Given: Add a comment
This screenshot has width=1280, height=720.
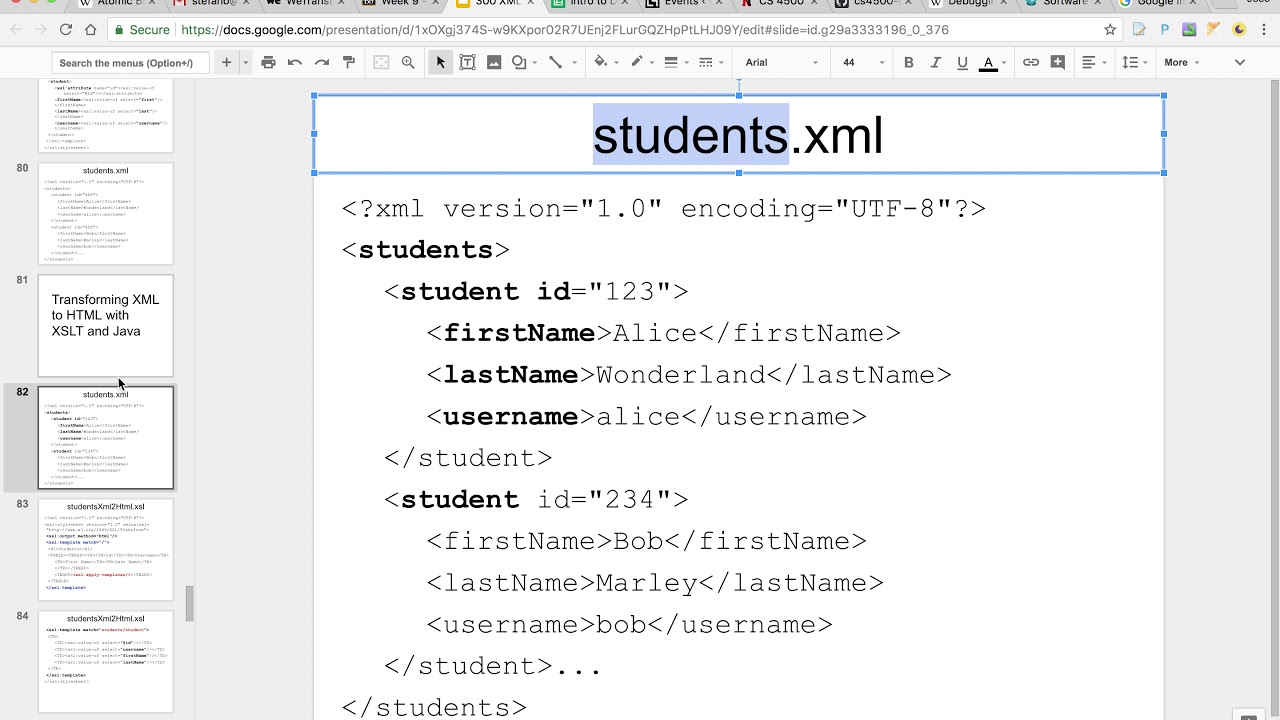Looking at the screenshot, I should click(1058, 62).
